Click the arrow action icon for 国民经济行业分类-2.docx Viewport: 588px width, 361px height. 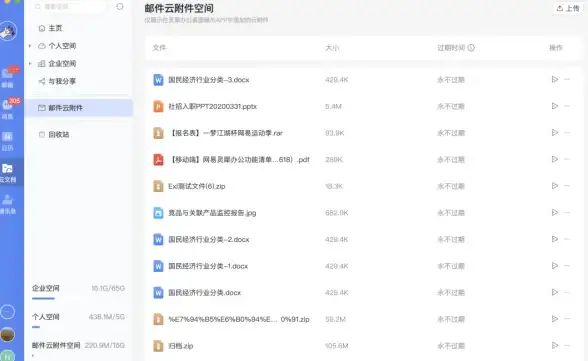555,239
